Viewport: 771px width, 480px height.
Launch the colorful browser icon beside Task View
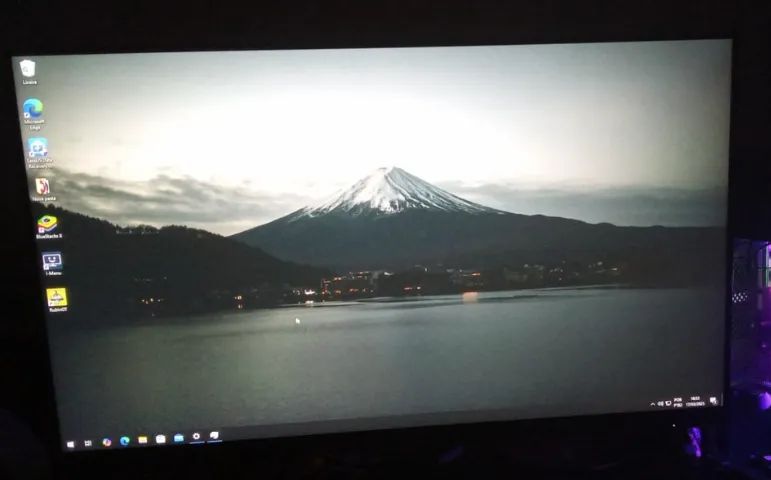point(107,442)
